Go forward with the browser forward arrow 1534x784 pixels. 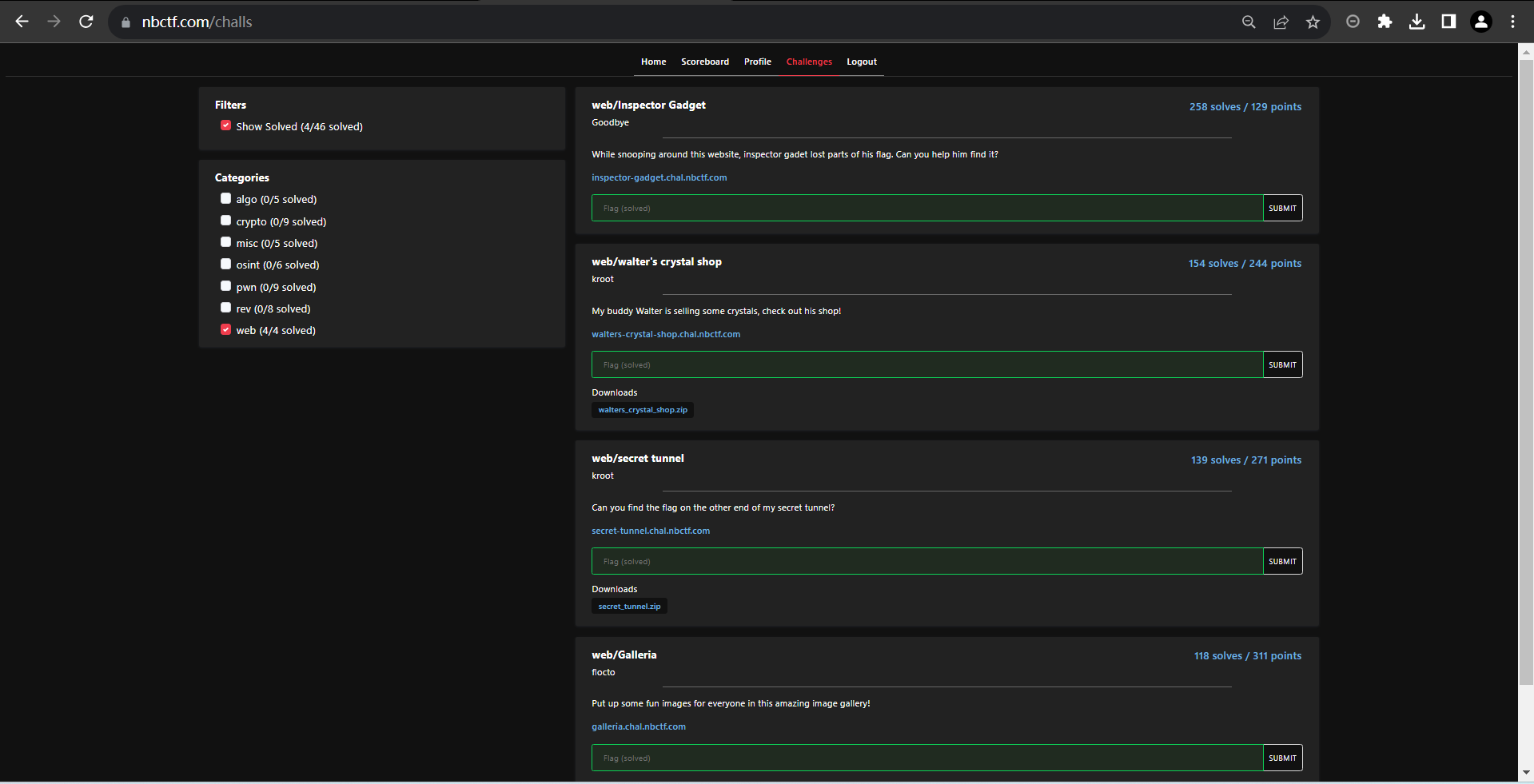[x=54, y=22]
